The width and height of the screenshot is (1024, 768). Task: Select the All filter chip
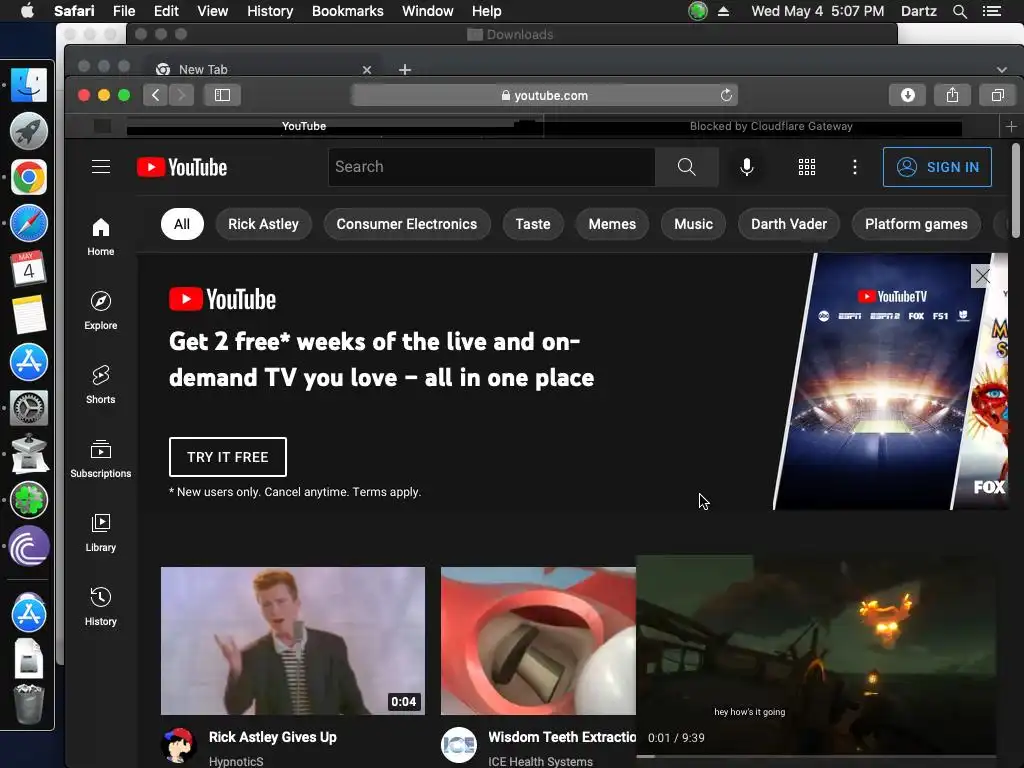pos(182,224)
